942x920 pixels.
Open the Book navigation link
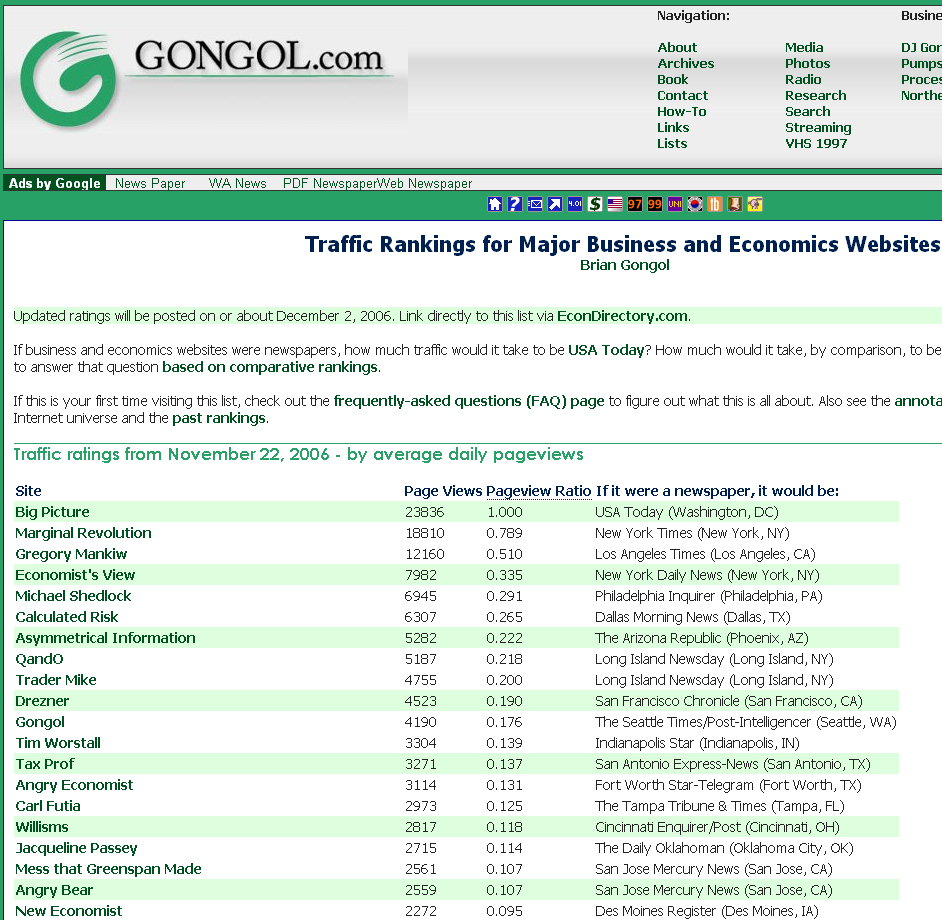pos(672,79)
